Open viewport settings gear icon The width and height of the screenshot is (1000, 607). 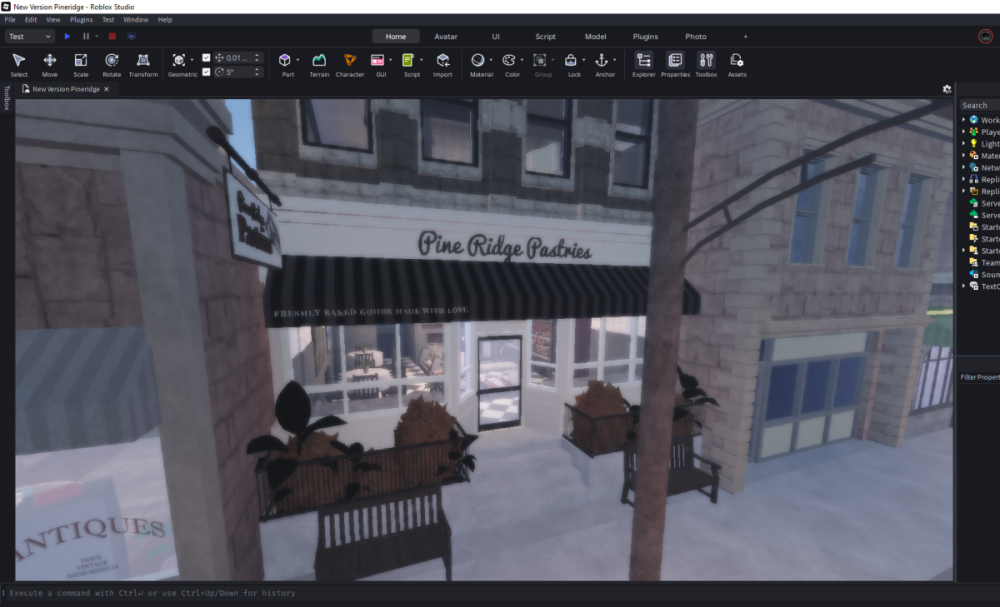point(947,89)
